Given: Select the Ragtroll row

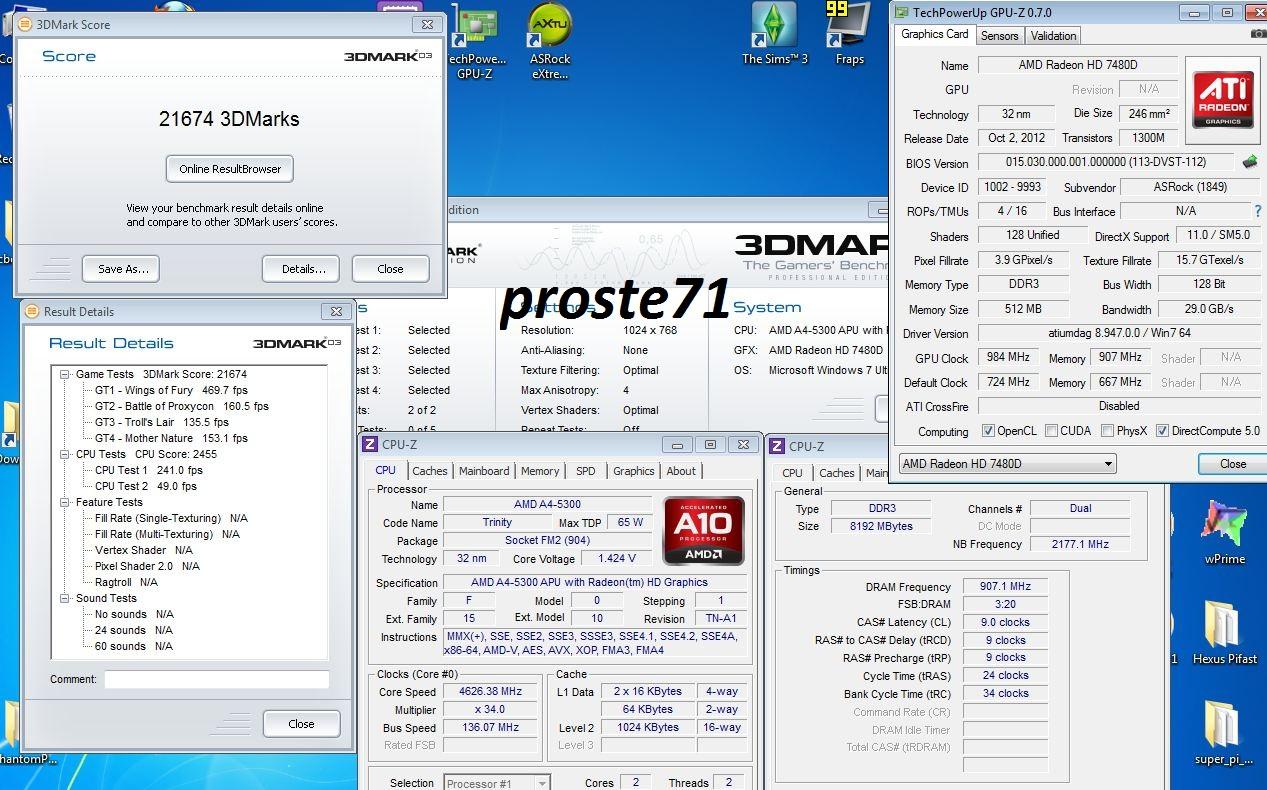Looking at the screenshot, I should (126, 582).
